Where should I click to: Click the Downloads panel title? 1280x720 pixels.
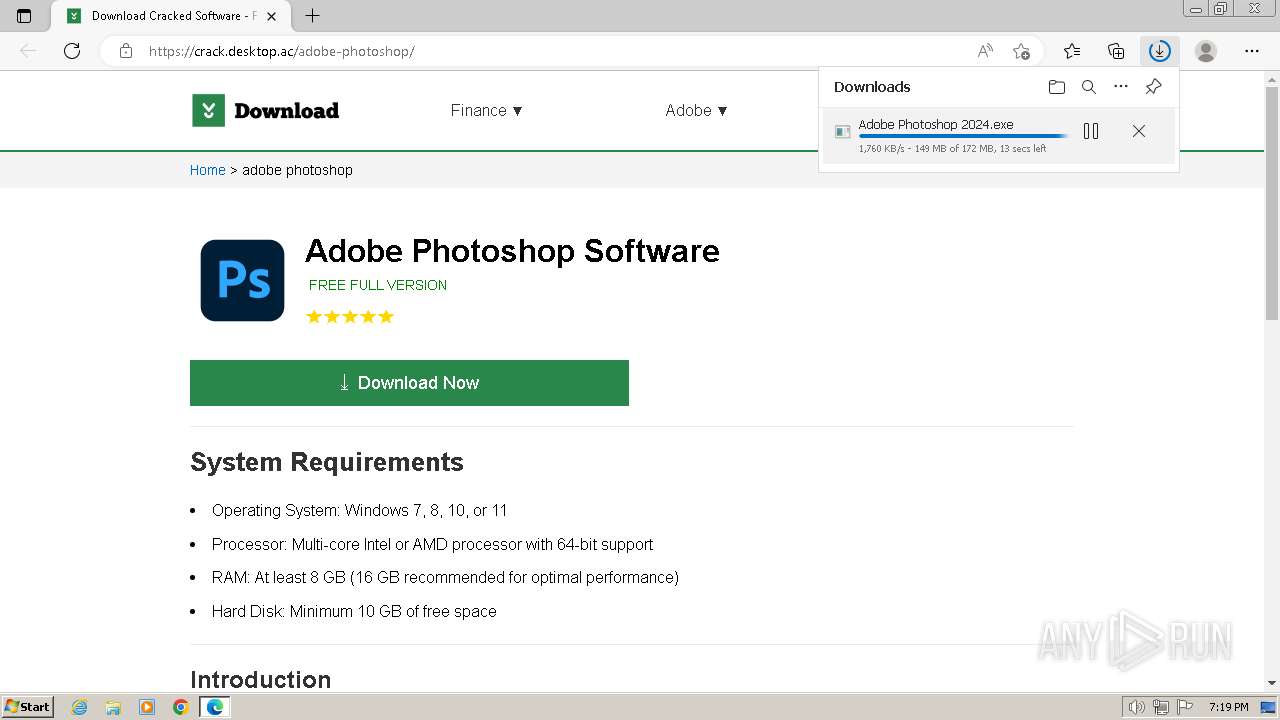872,87
